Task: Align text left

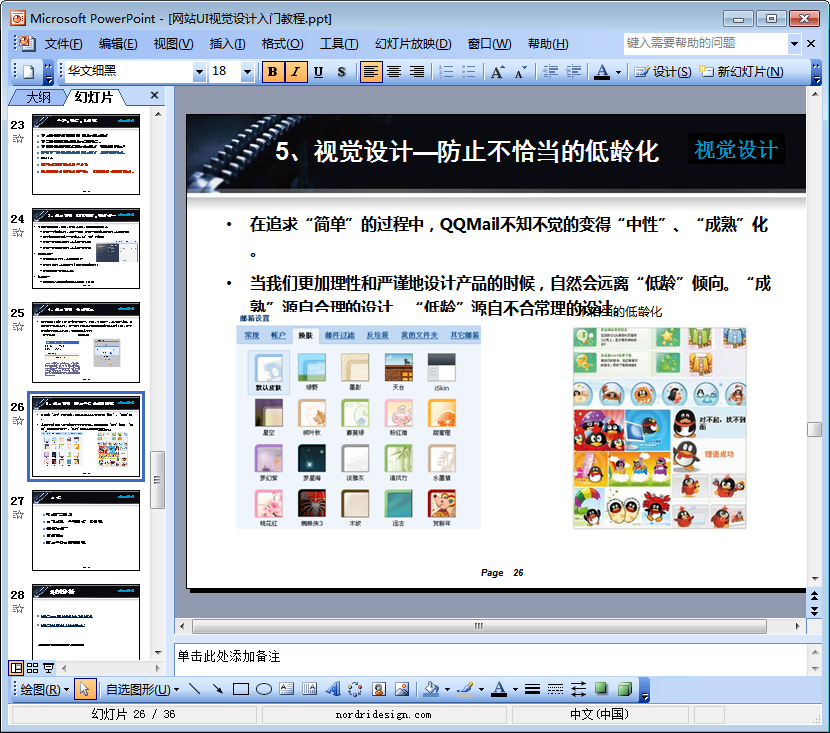Action: tap(371, 71)
